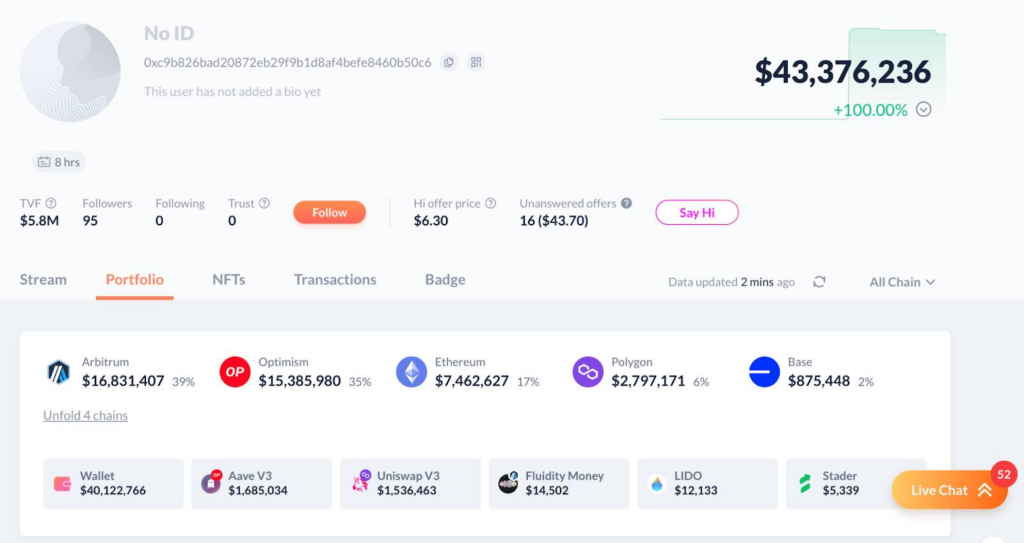Click the Say Hi button
The height and width of the screenshot is (543, 1024).
696,212
